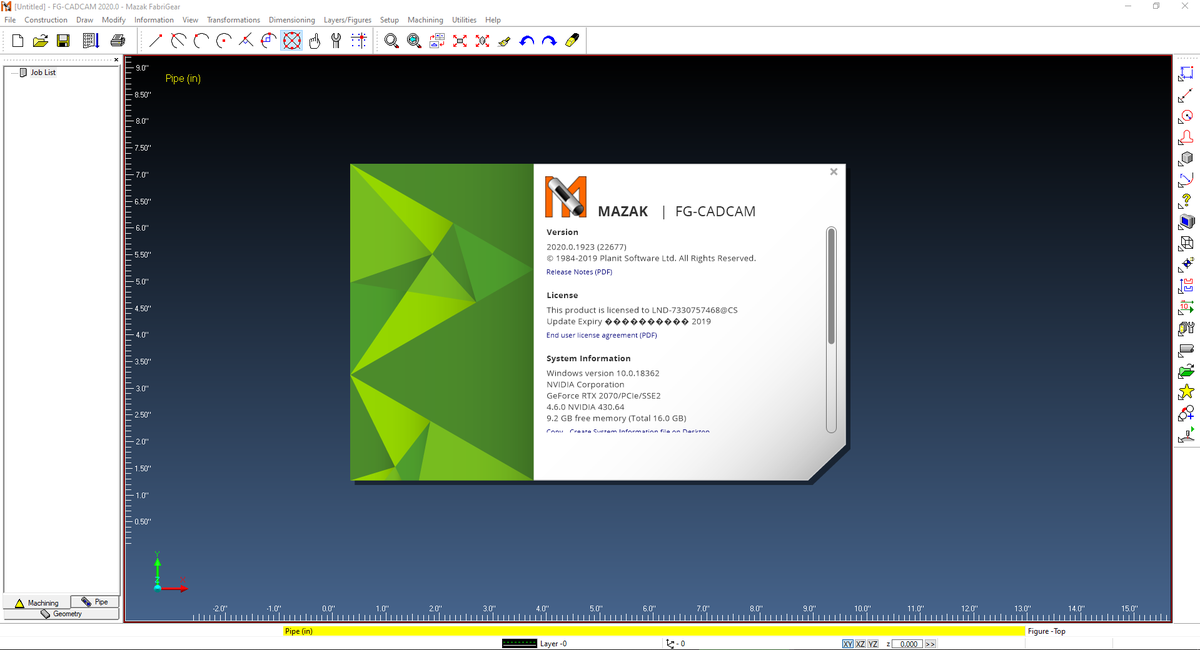Click the red diagonal line icon in right toolbar
Image resolution: width=1200 pixels, height=650 pixels.
(1187, 95)
